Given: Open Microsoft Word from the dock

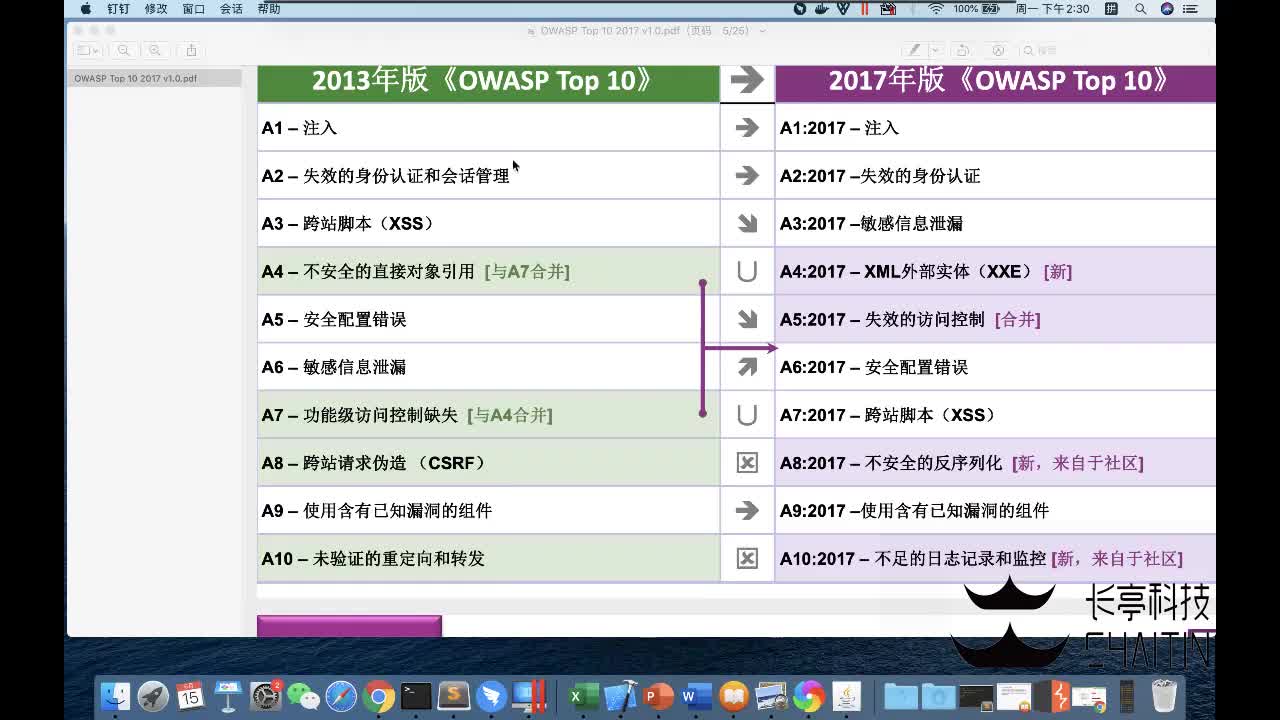Looking at the screenshot, I should point(696,696).
